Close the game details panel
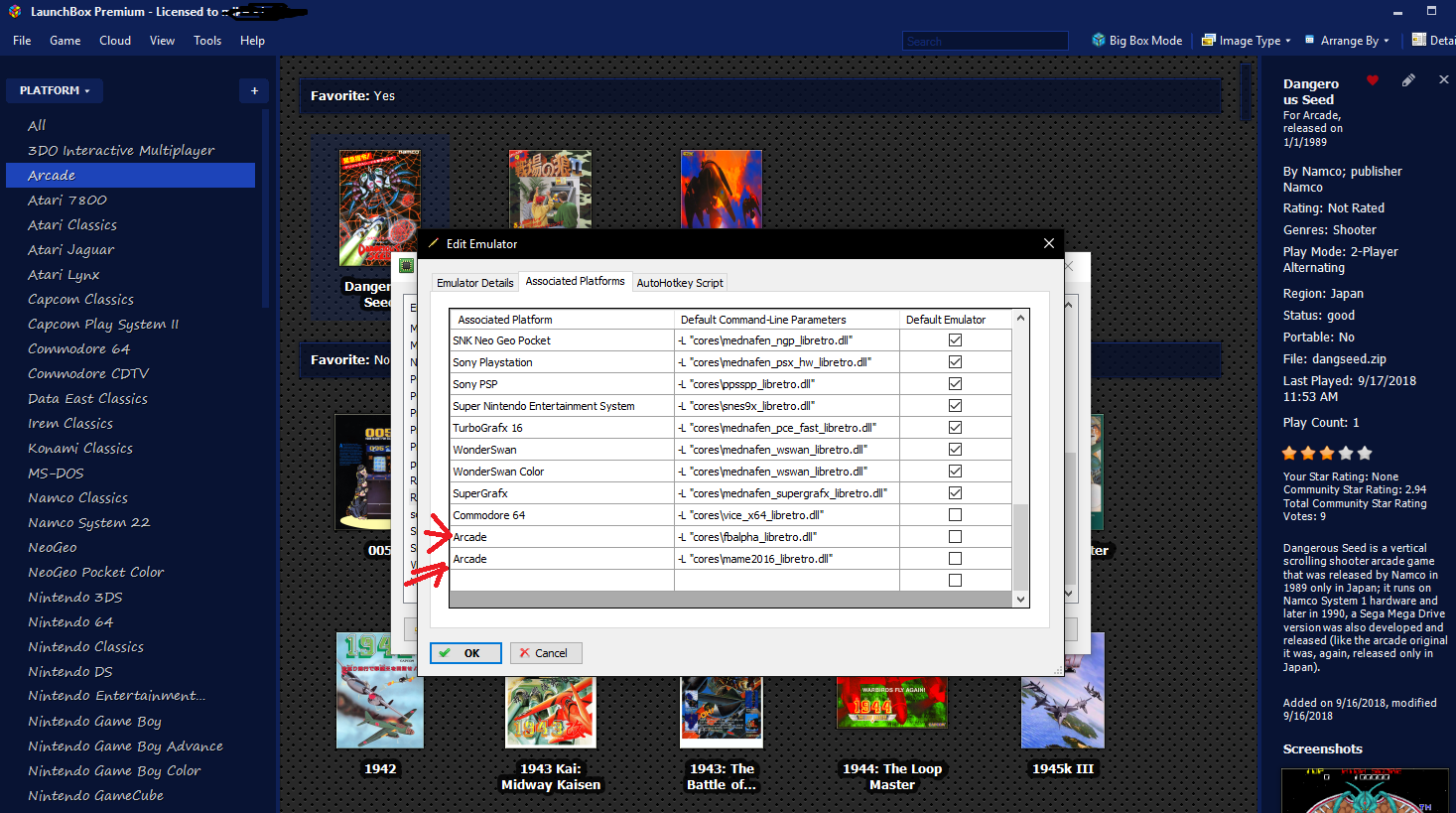Viewport: 1456px width, 813px height. pyautogui.click(x=1443, y=79)
